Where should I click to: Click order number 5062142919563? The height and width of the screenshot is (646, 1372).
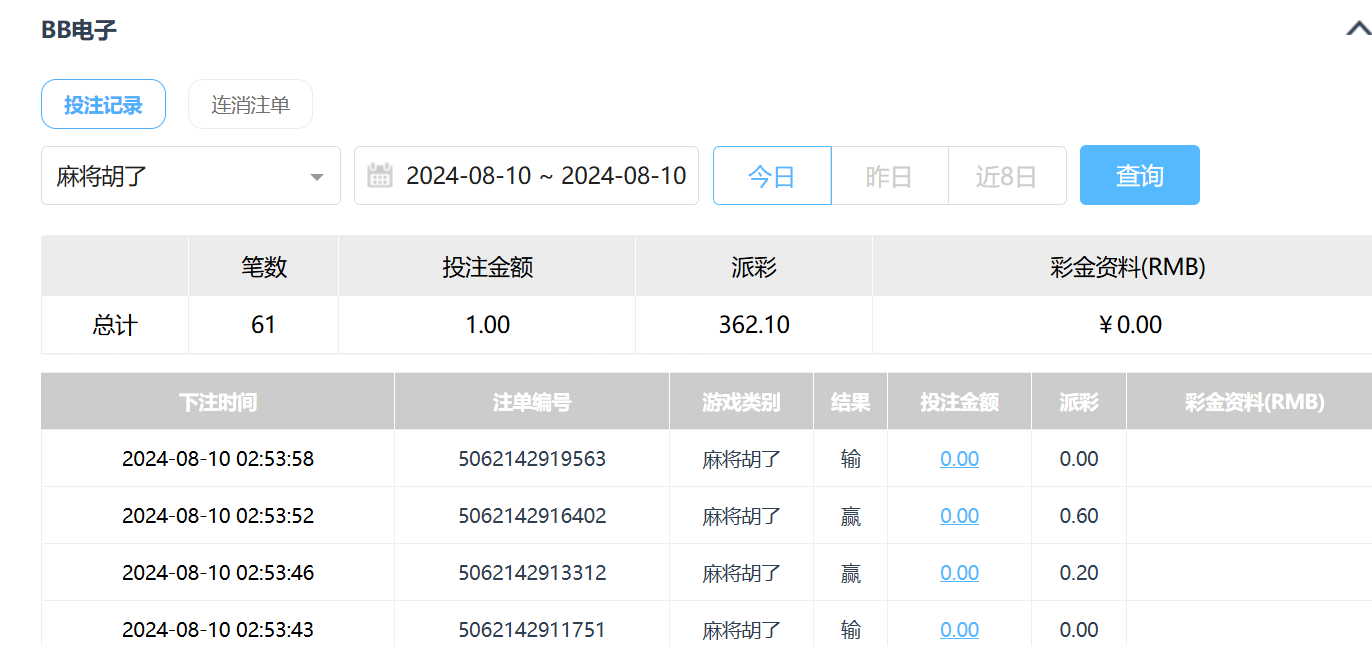[x=532, y=459]
